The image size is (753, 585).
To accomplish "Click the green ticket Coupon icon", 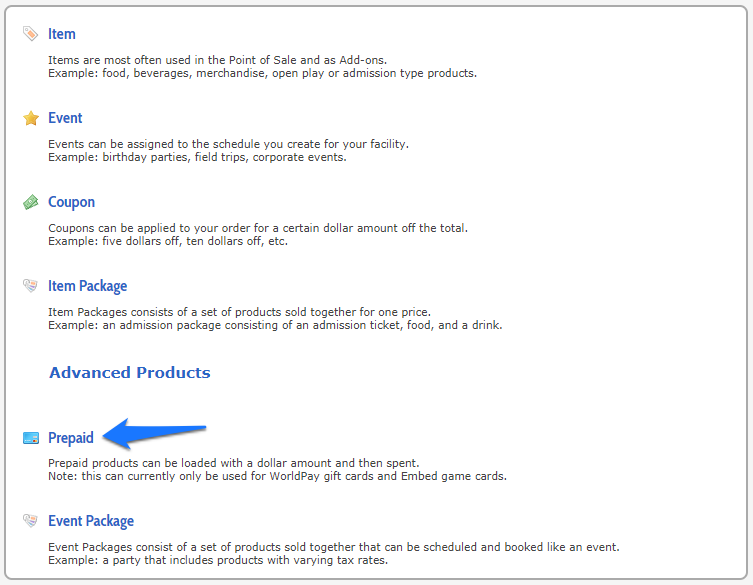I will pyautogui.click(x=31, y=202).
